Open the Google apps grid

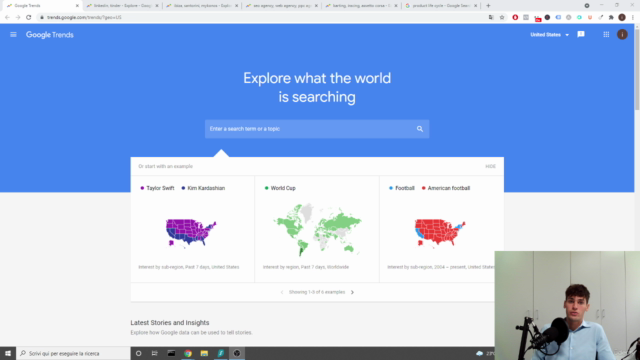pos(606,35)
